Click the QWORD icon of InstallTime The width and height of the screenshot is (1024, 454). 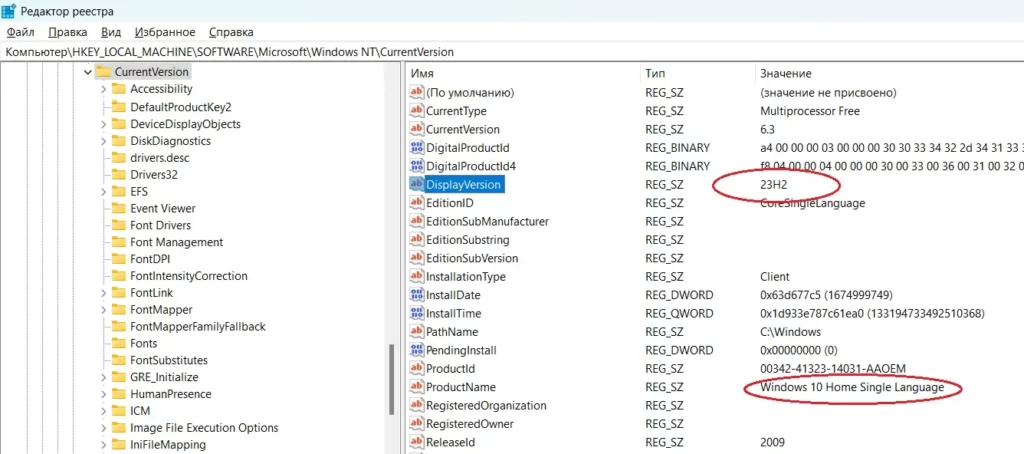point(417,314)
